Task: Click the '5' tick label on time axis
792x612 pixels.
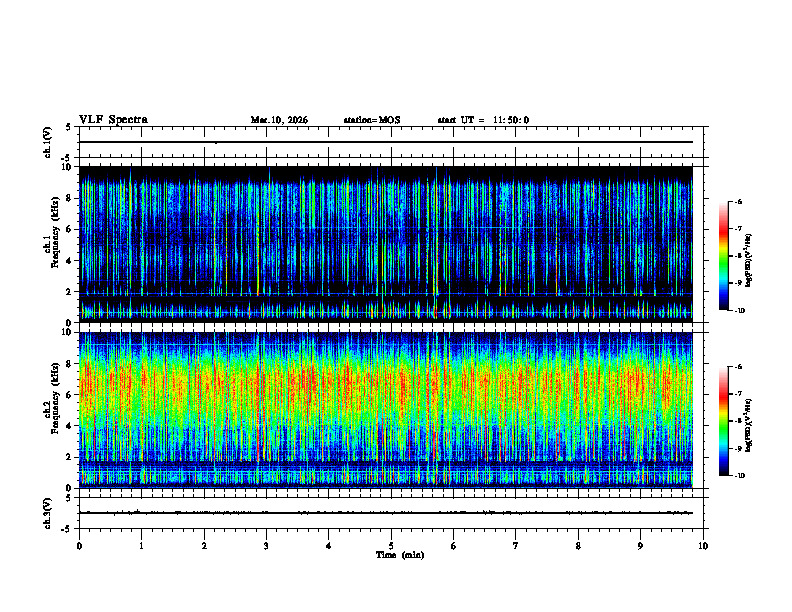Action: click(391, 546)
